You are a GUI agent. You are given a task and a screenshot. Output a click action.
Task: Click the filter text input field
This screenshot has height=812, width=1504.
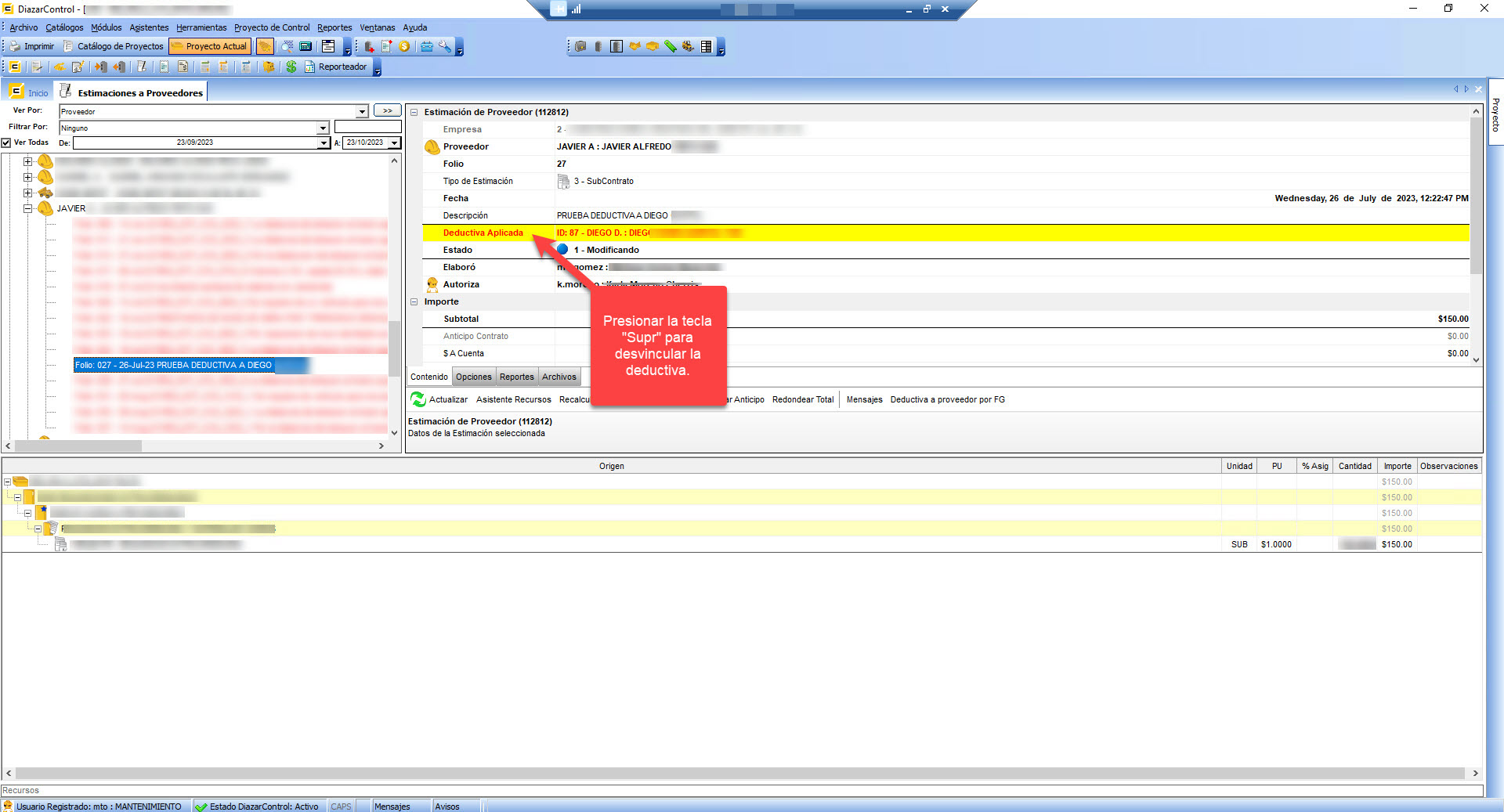367,127
